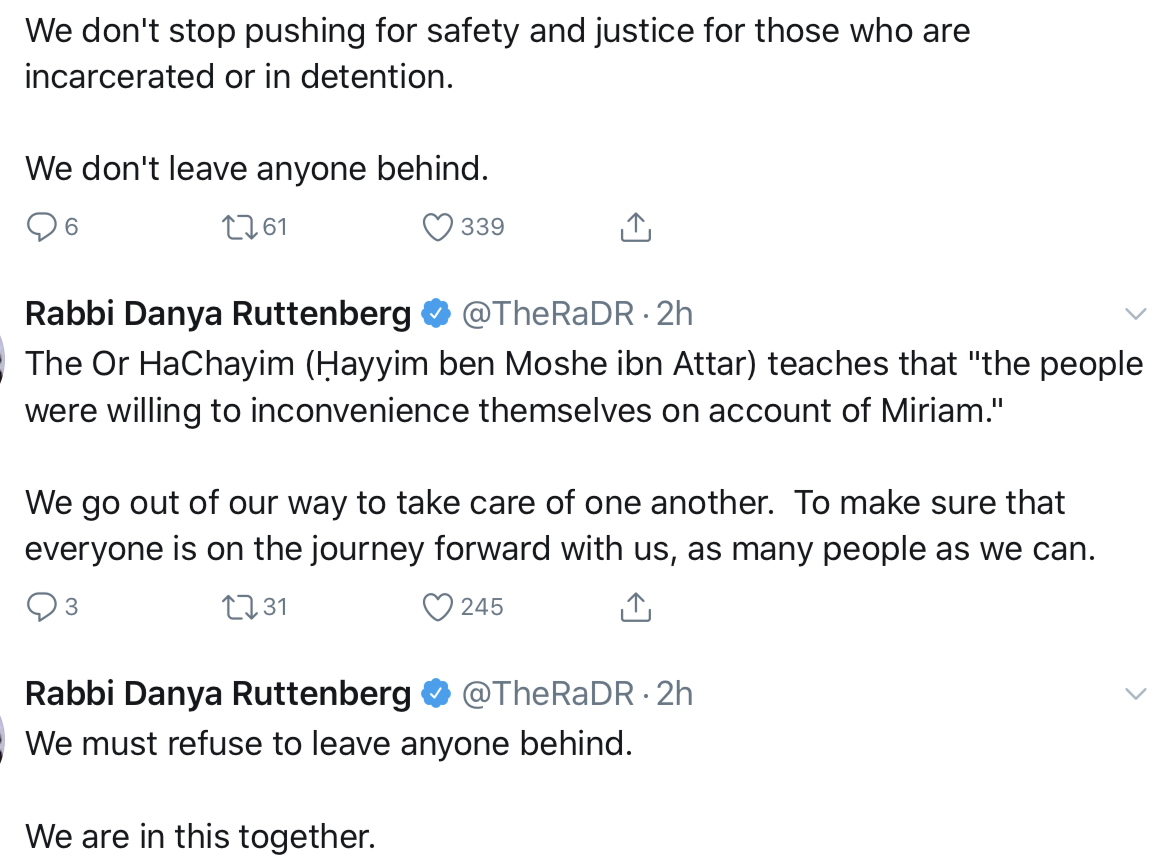Reply to the "We don't leave anyone behind" tweet

(41, 228)
